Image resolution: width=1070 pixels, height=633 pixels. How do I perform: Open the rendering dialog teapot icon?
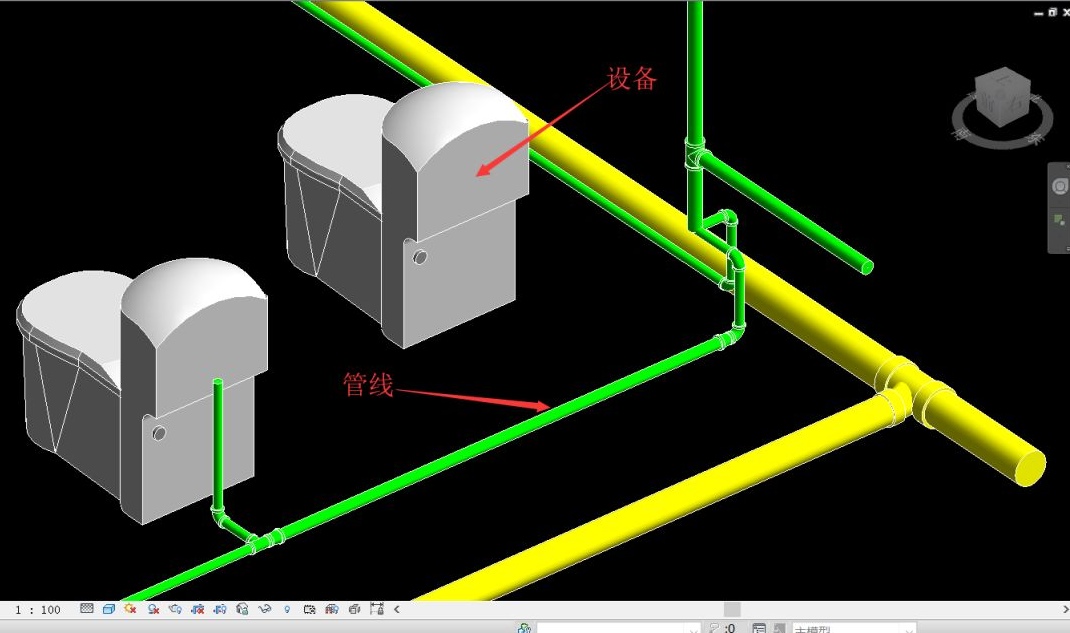point(175,609)
